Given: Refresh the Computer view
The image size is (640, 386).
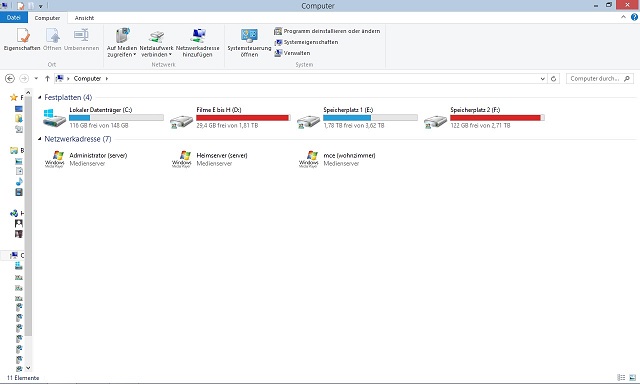Looking at the screenshot, I should pos(553,79).
